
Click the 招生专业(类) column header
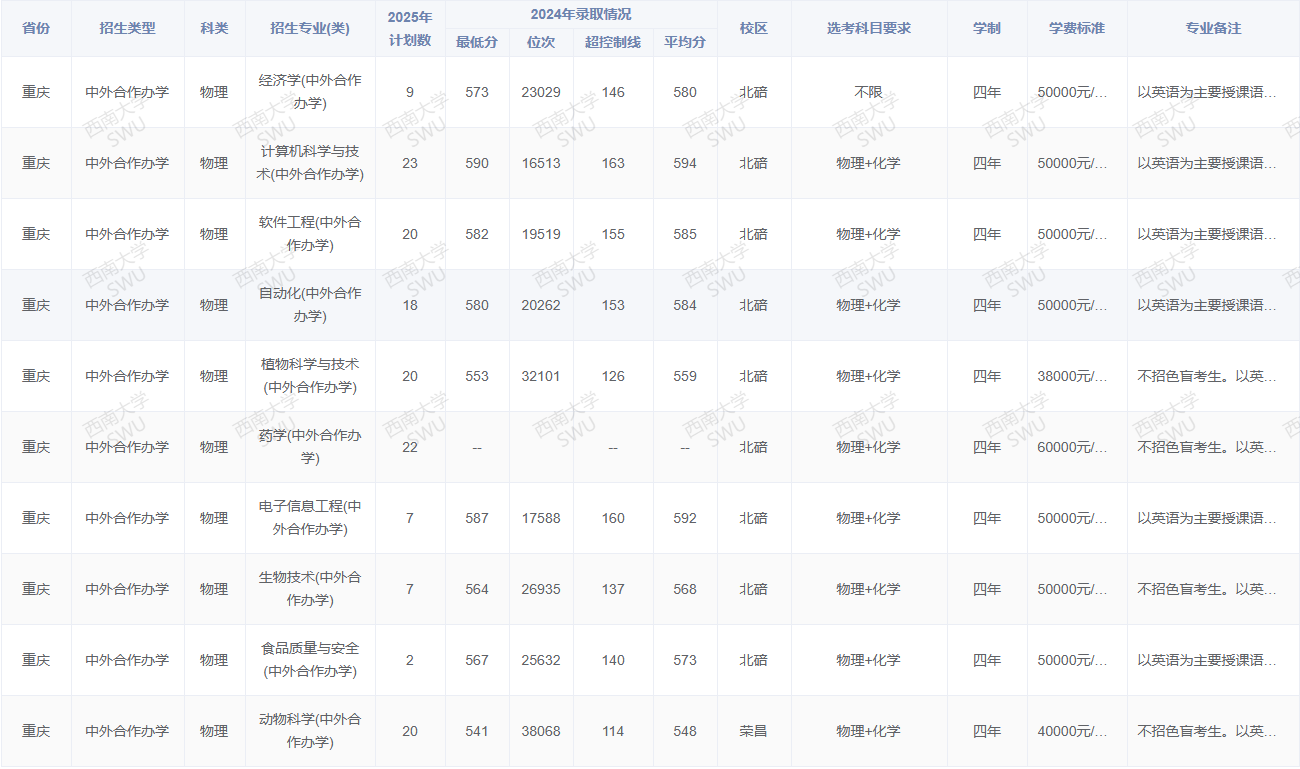point(310,28)
